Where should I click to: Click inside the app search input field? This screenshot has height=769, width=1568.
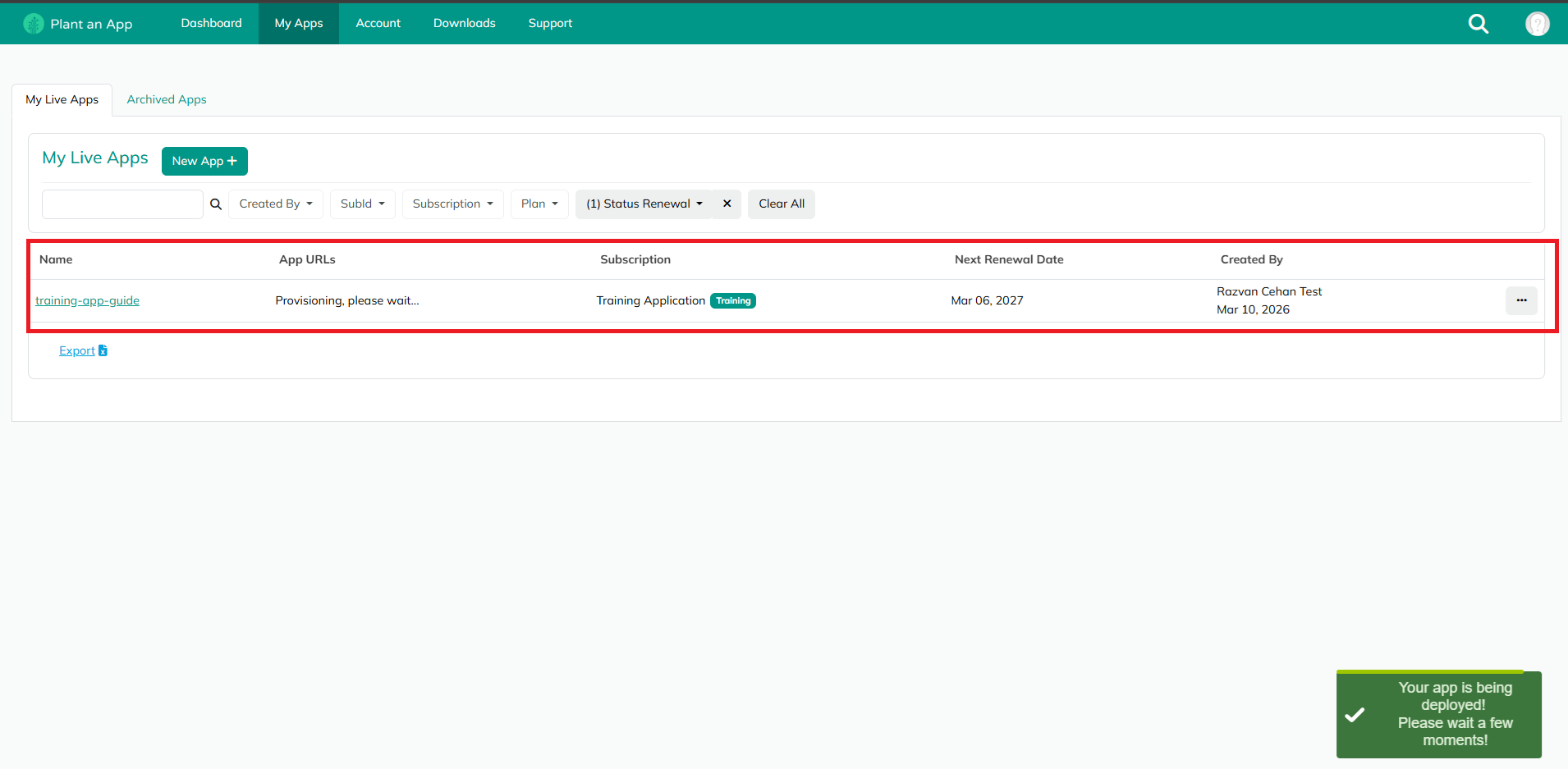tap(121, 204)
